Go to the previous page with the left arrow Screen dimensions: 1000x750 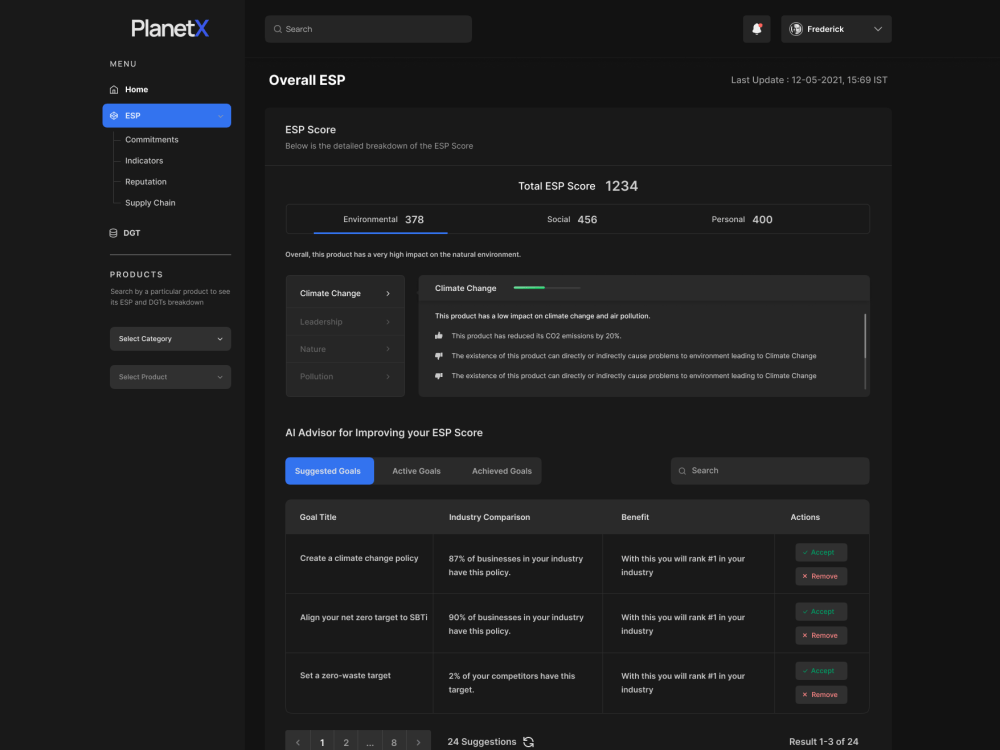tap(298, 742)
